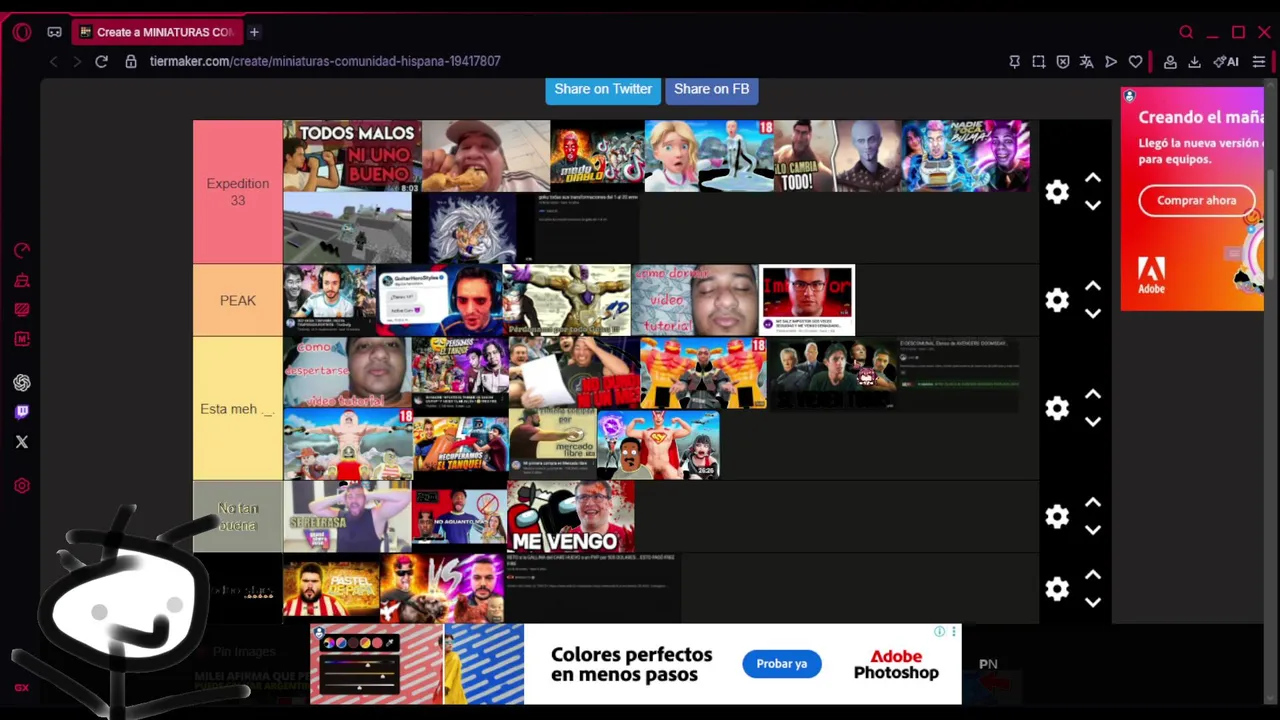Open ChatGPT in the sidebar

tap(22, 383)
